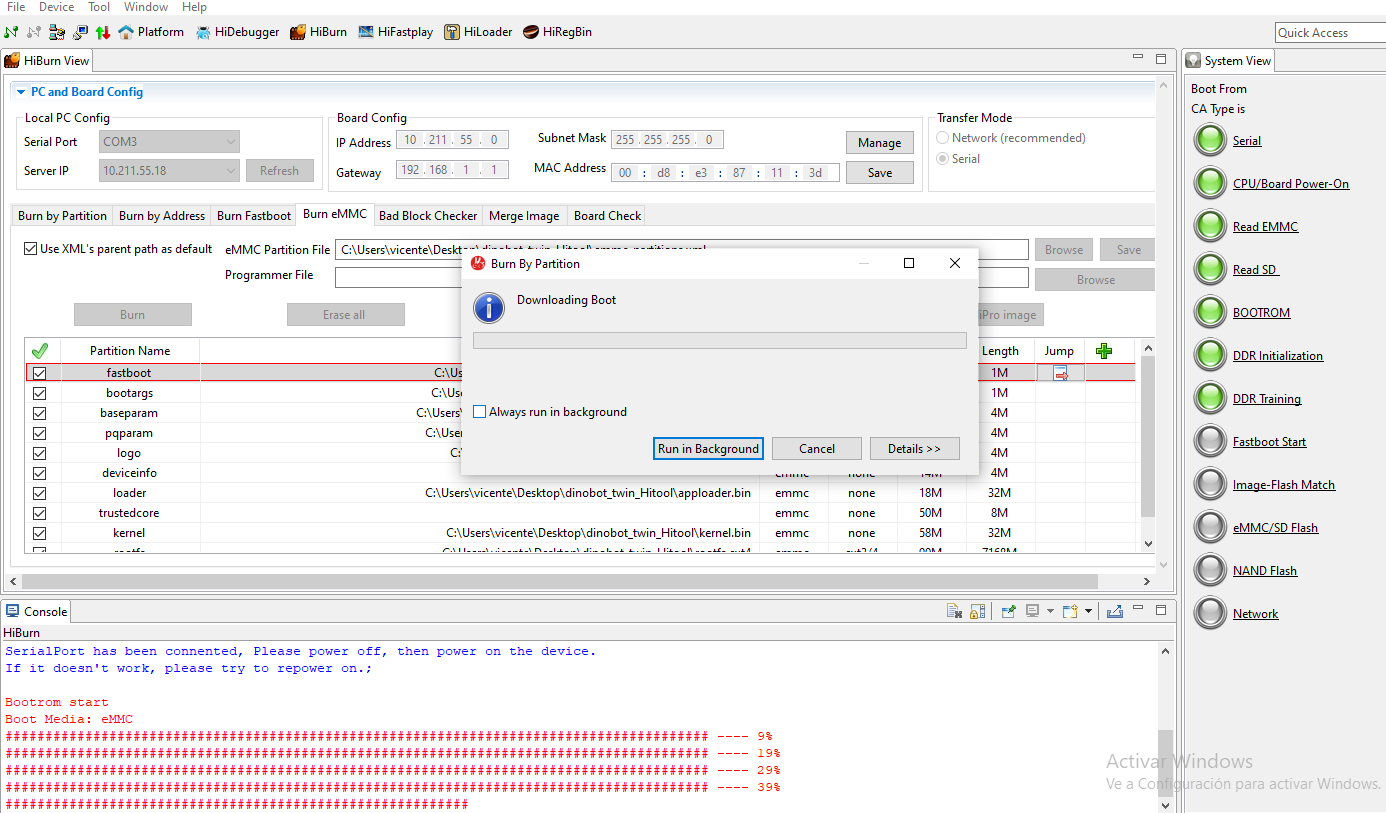Uncheck the bootargs partition checkbox
1386x813 pixels.
pos(40,393)
